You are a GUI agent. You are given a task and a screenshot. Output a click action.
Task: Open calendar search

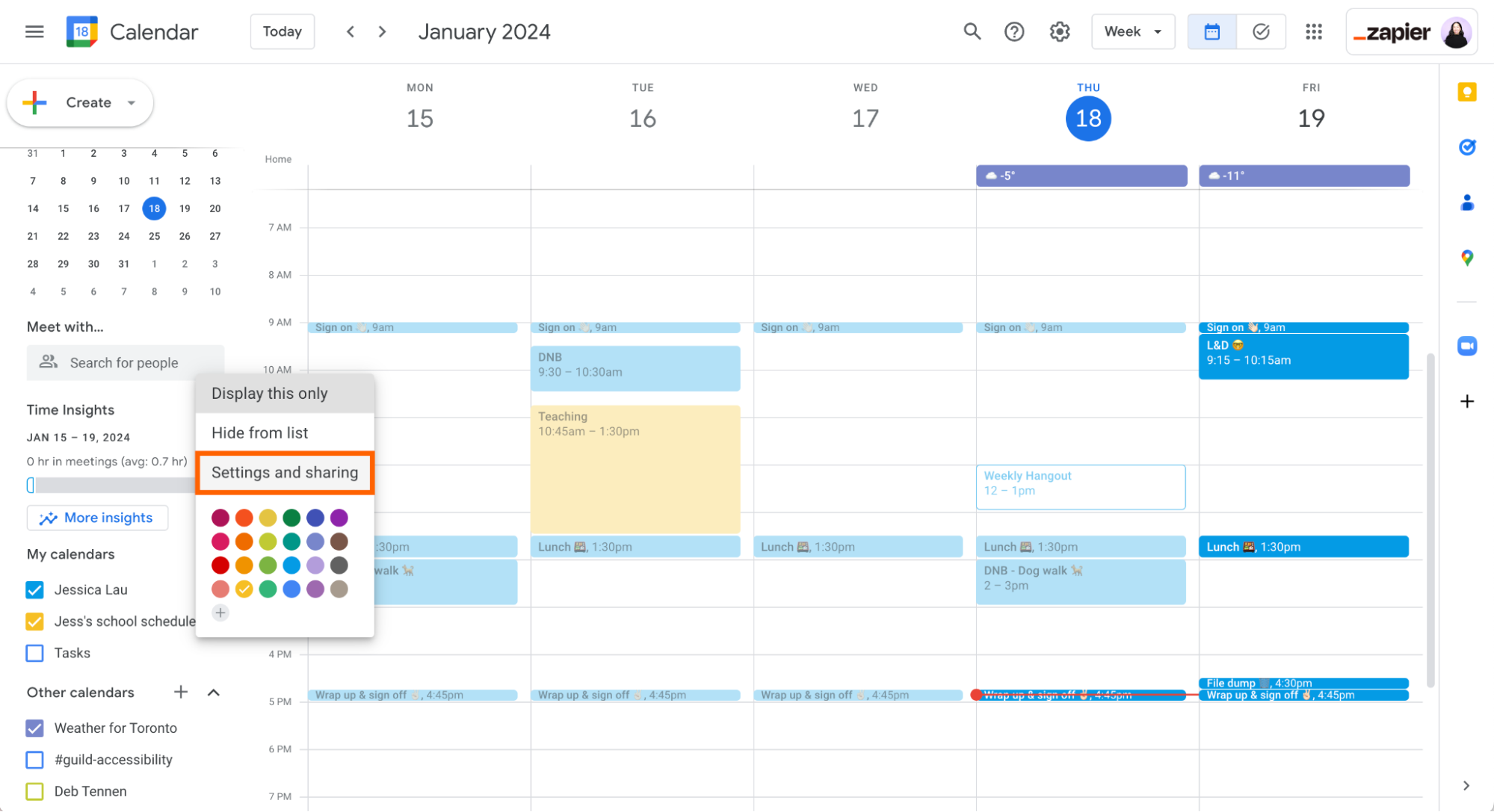click(972, 31)
